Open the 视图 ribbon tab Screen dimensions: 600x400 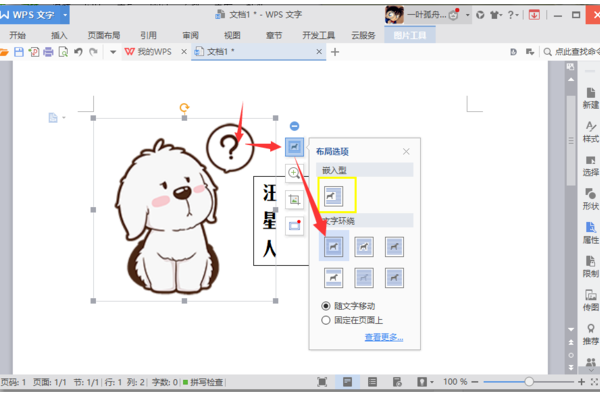pos(232,36)
